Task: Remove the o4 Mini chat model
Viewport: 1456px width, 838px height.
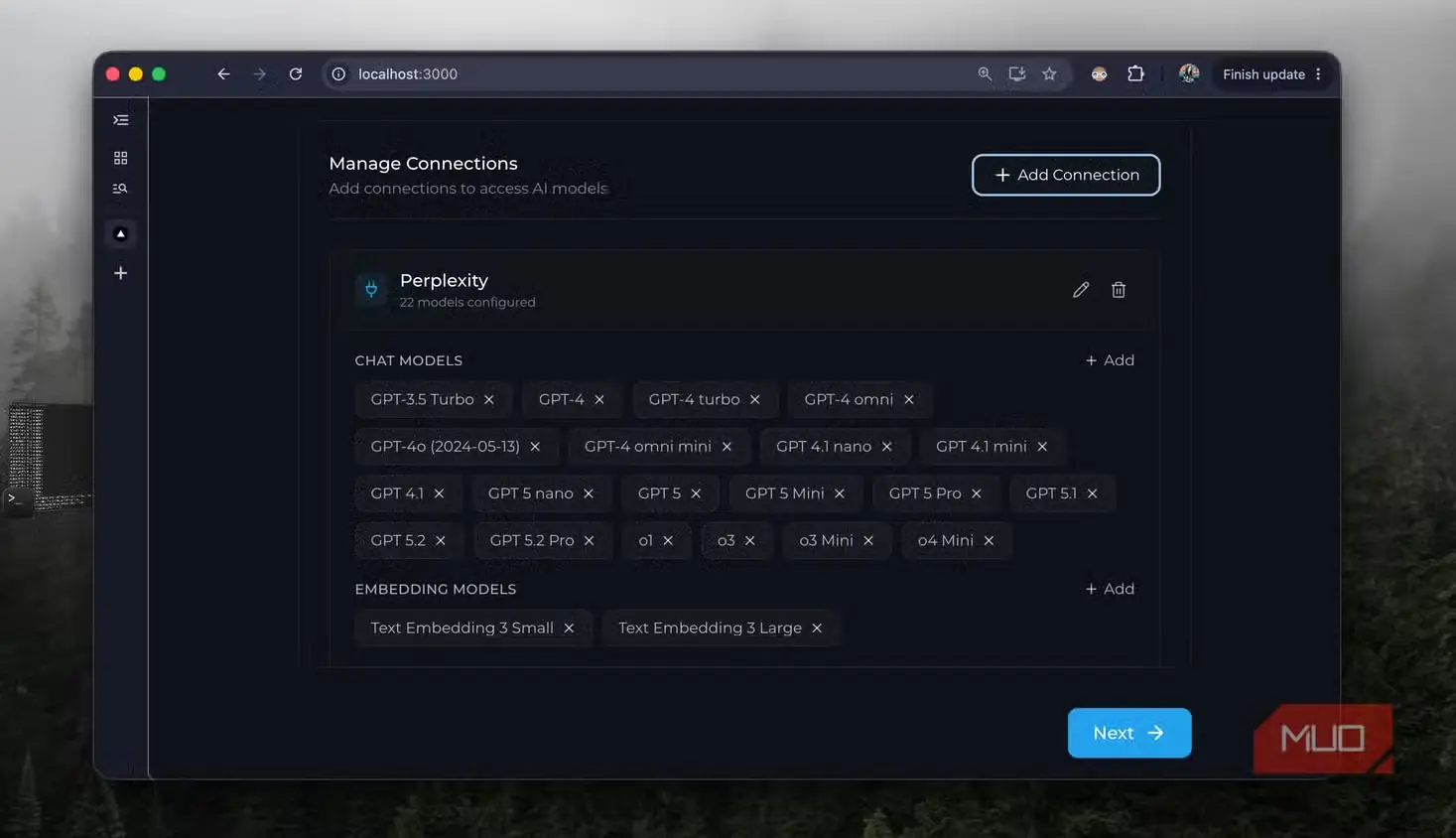Action: coord(989,540)
